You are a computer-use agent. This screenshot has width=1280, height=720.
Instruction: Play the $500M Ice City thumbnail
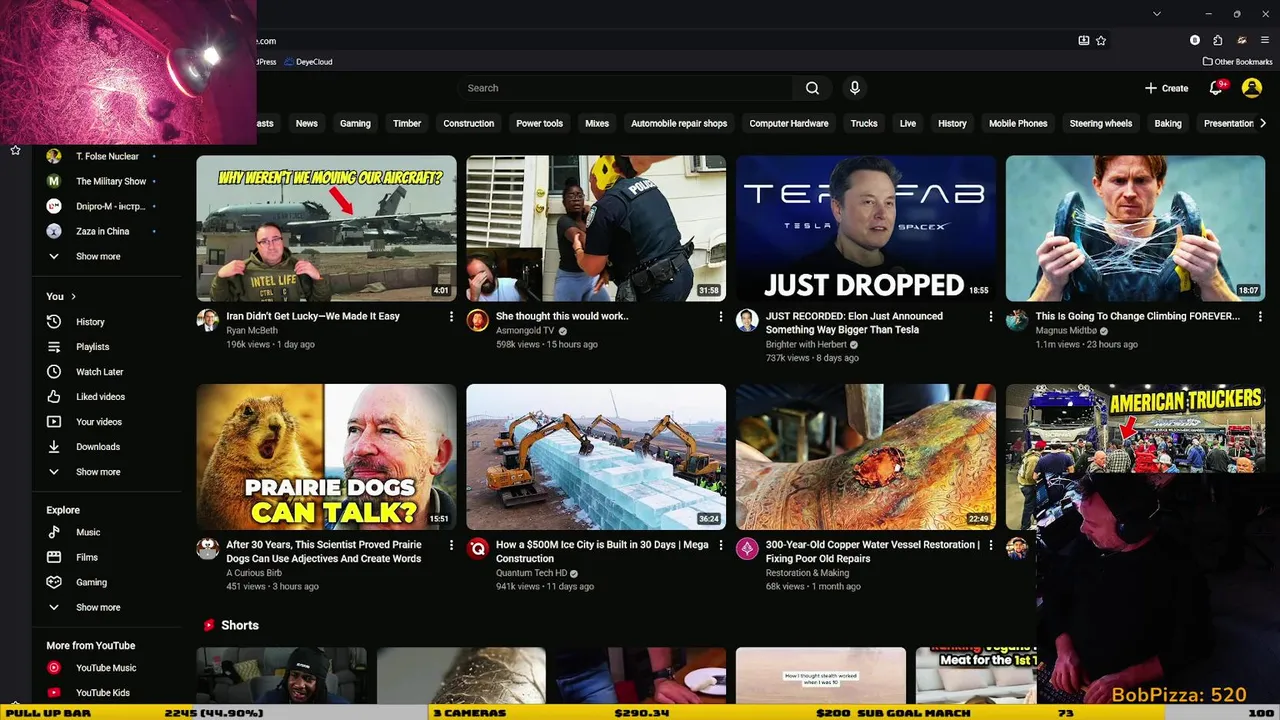596,457
